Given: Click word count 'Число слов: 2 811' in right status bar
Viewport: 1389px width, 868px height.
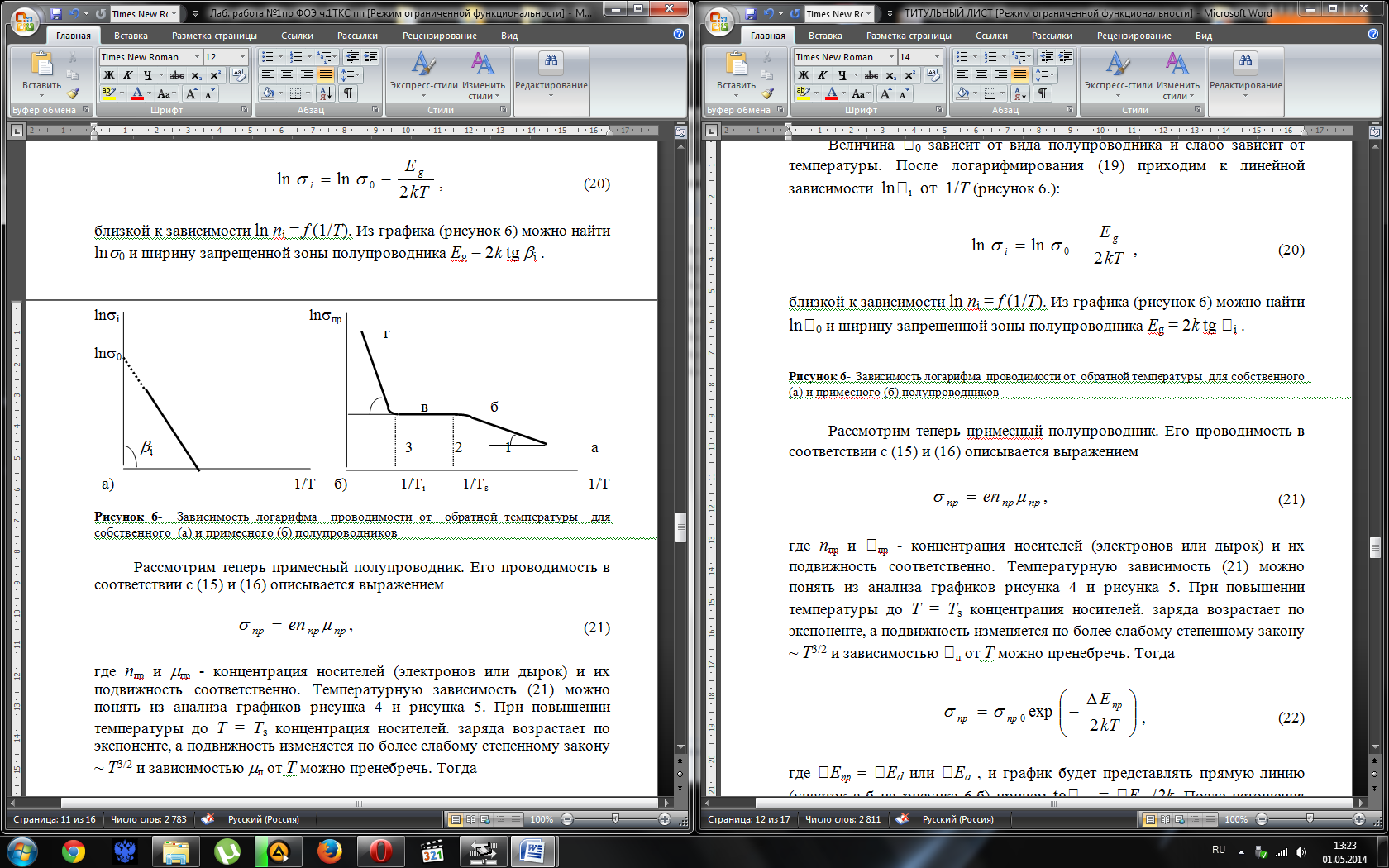Looking at the screenshot, I should (x=842, y=819).
